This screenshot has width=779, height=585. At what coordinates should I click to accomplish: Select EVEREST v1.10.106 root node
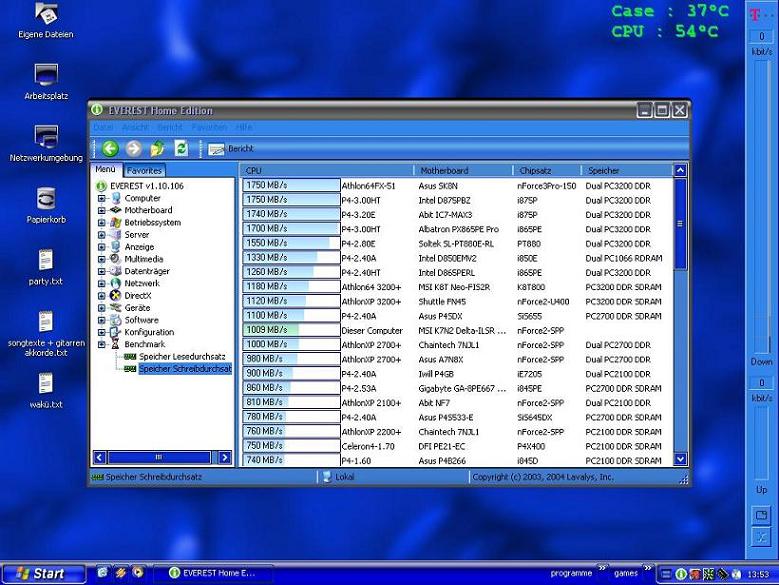pyautogui.click(x=147, y=186)
